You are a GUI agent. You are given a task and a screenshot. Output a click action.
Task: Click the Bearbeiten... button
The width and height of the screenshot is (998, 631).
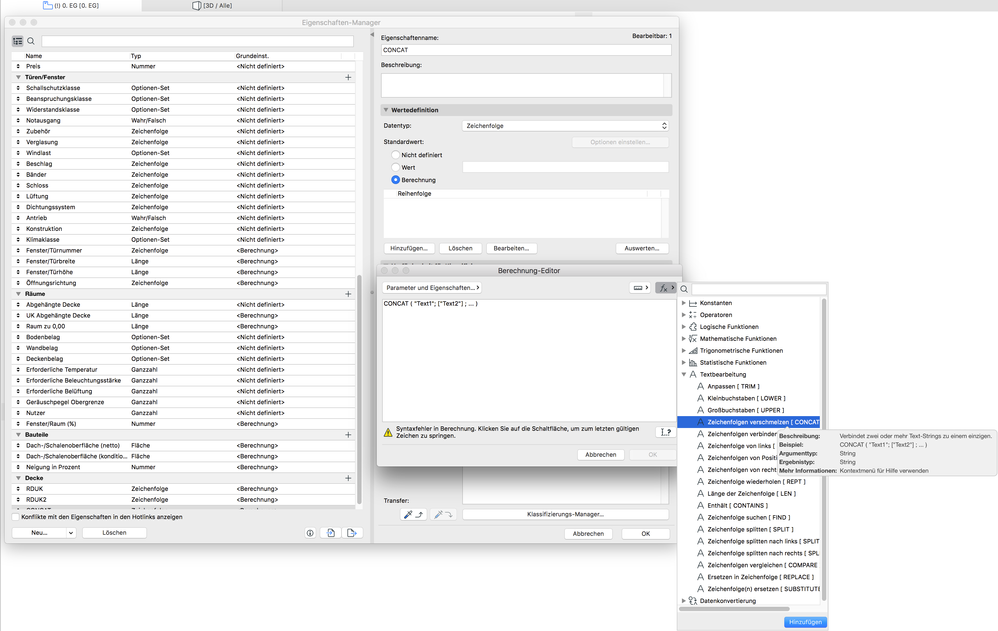point(511,248)
